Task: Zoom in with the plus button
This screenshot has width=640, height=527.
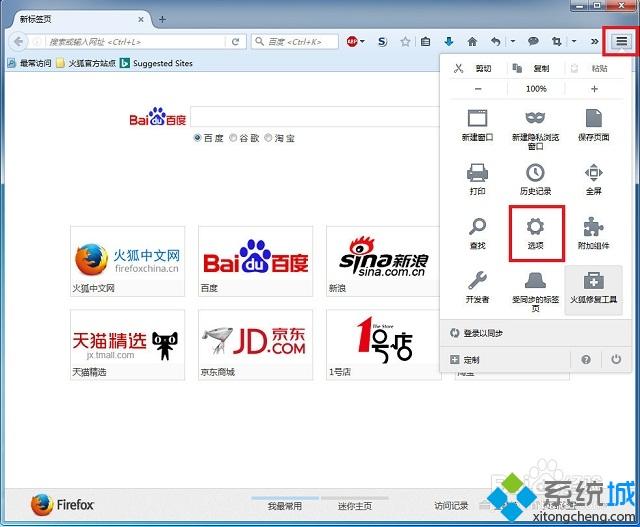Action: [594, 89]
